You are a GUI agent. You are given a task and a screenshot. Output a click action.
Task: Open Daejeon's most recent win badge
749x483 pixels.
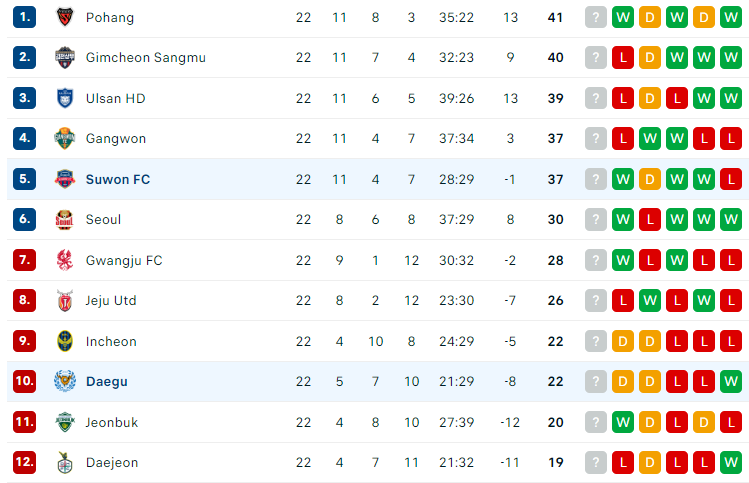click(x=731, y=462)
